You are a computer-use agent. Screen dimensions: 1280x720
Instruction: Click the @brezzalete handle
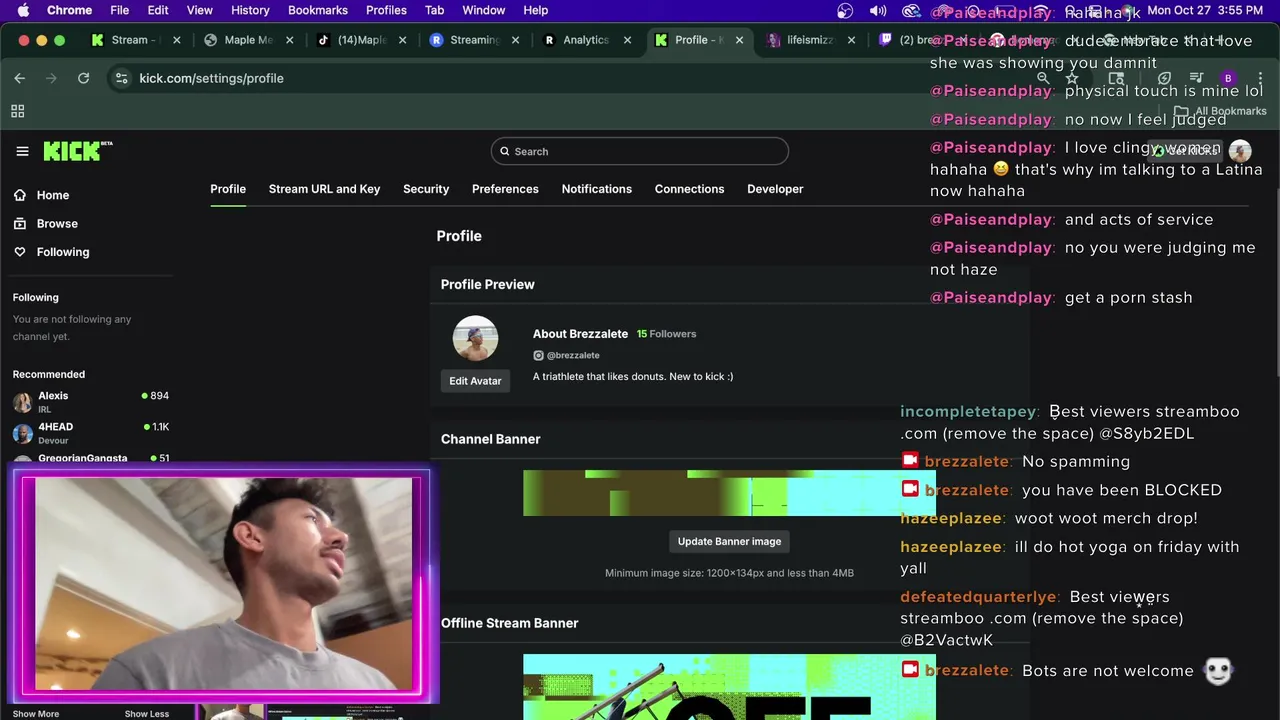pos(573,355)
